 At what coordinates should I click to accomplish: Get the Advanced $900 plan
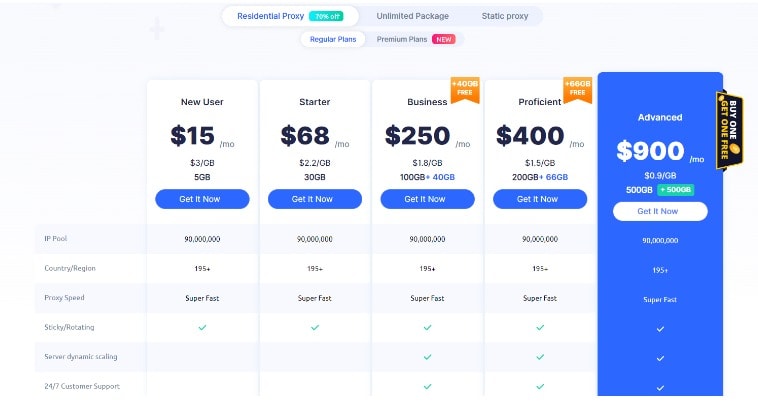(x=659, y=211)
